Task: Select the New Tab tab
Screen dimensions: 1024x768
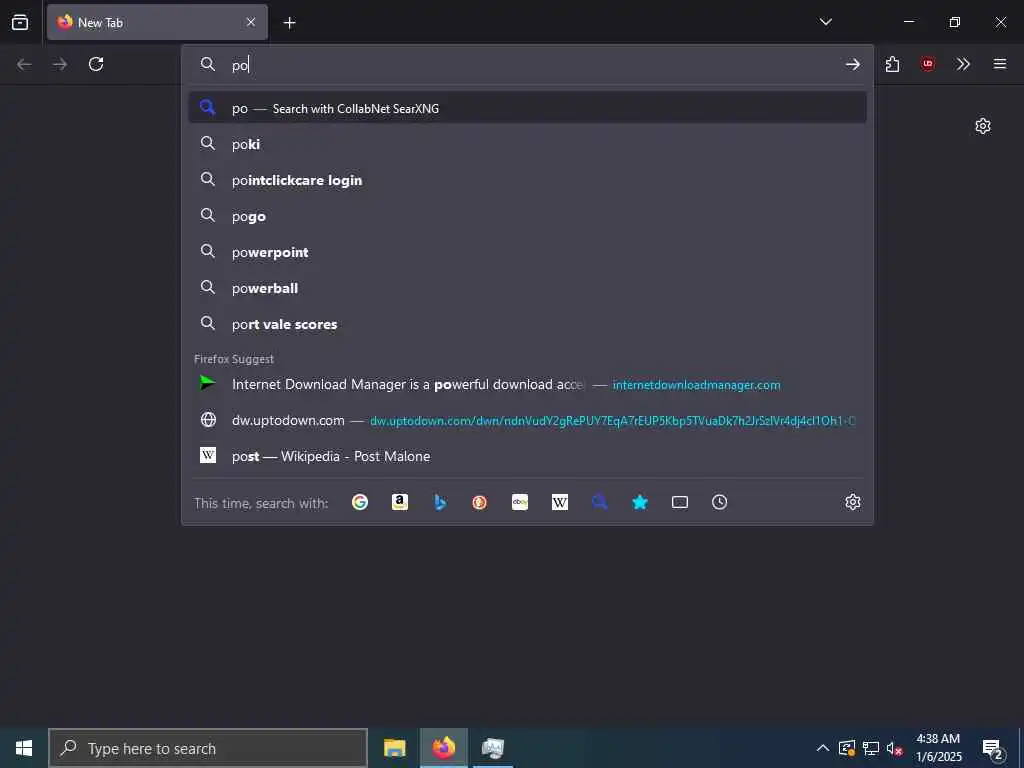Action: (157, 22)
